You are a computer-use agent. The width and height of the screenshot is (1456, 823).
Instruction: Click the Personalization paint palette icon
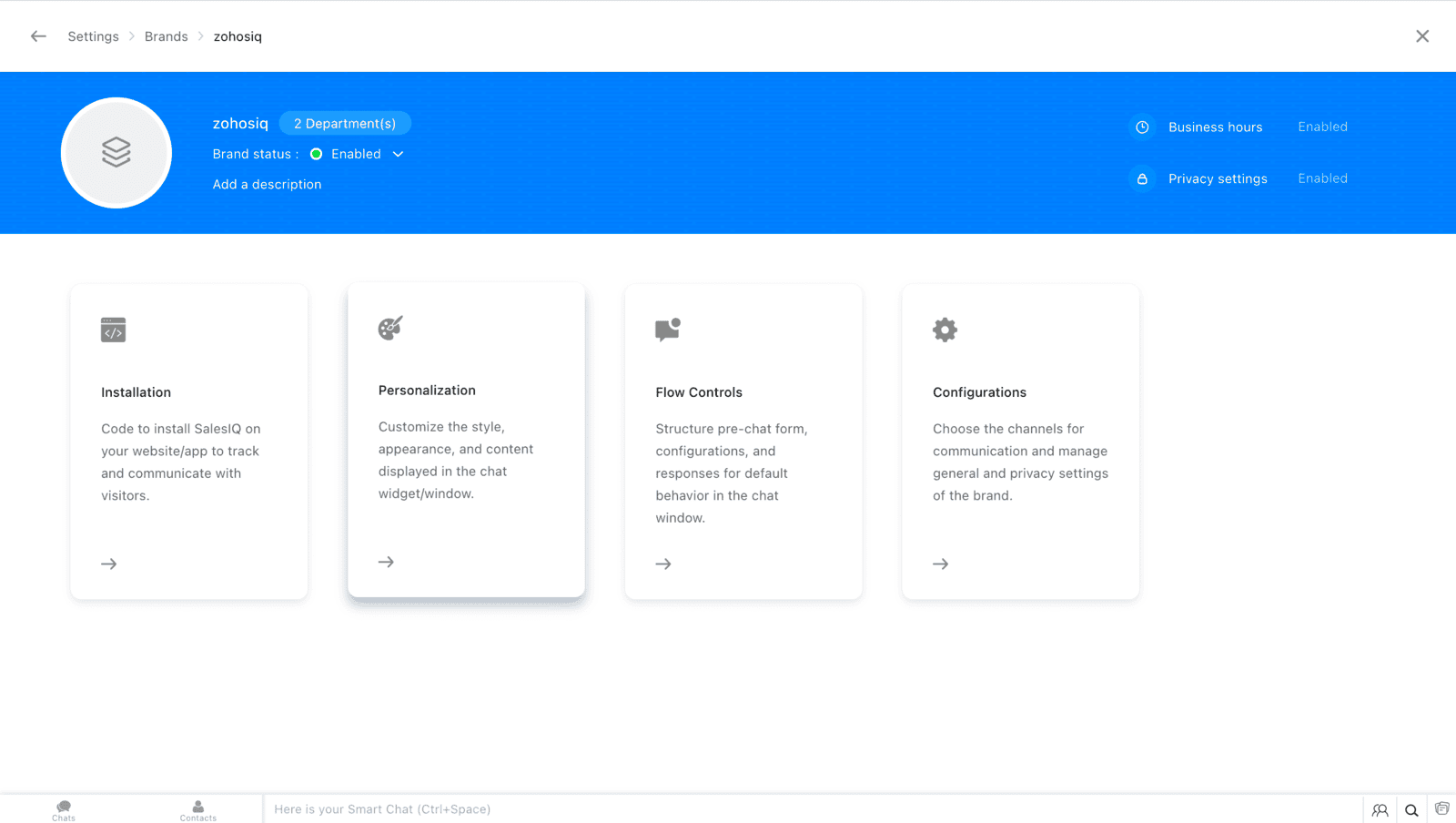point(390,328)
